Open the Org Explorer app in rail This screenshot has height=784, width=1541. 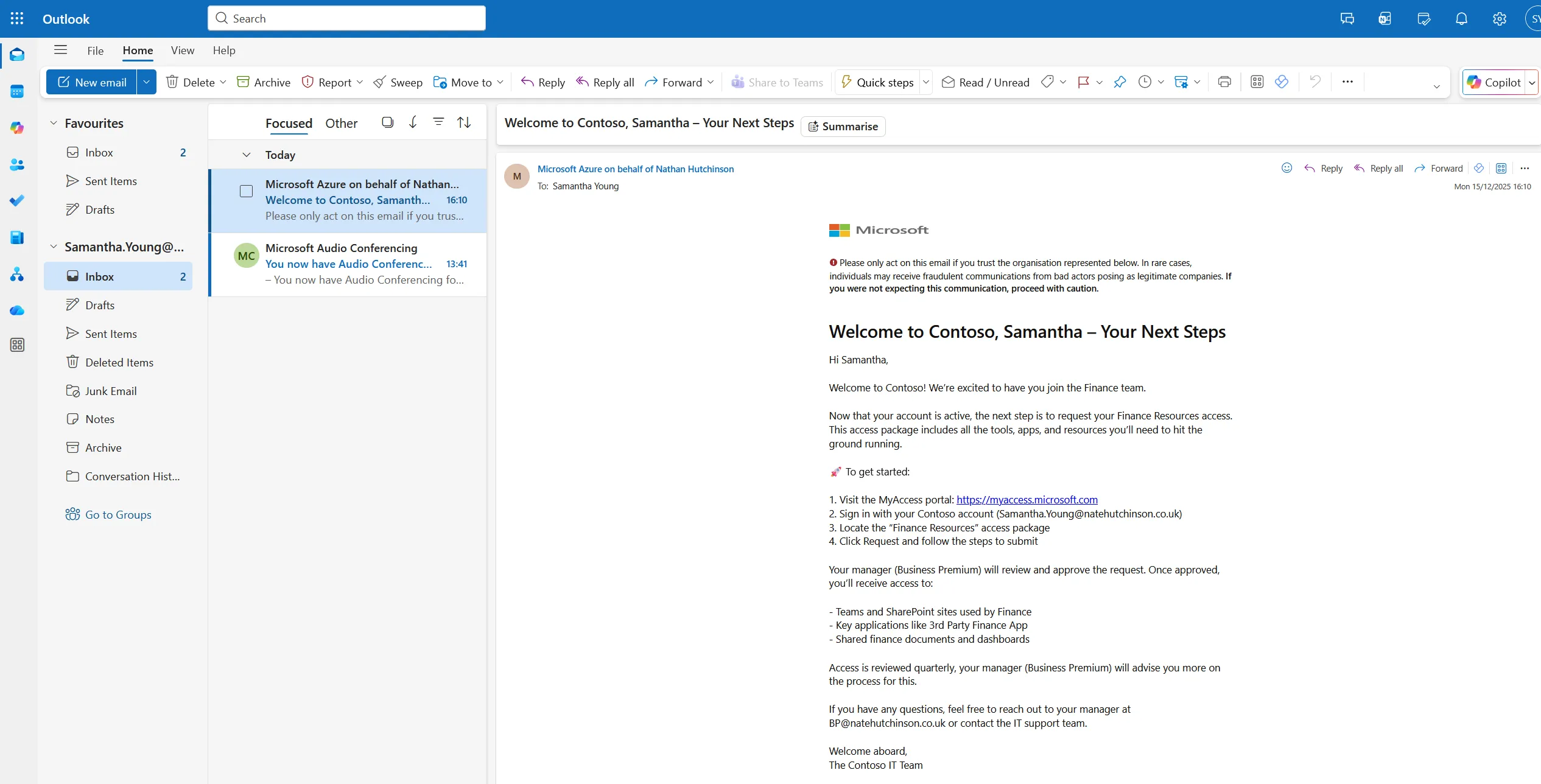click(x=17, y=275)
